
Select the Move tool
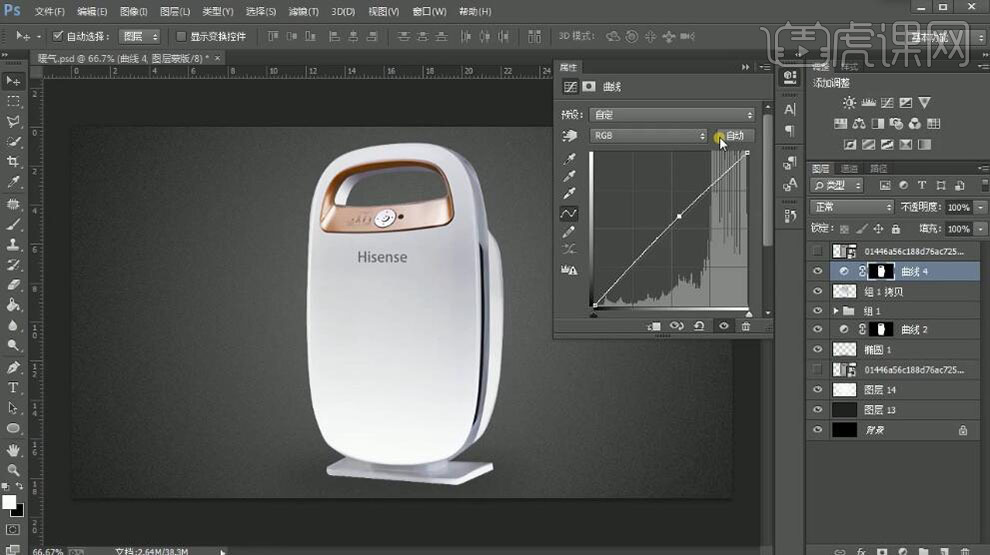tap(13, 81)
